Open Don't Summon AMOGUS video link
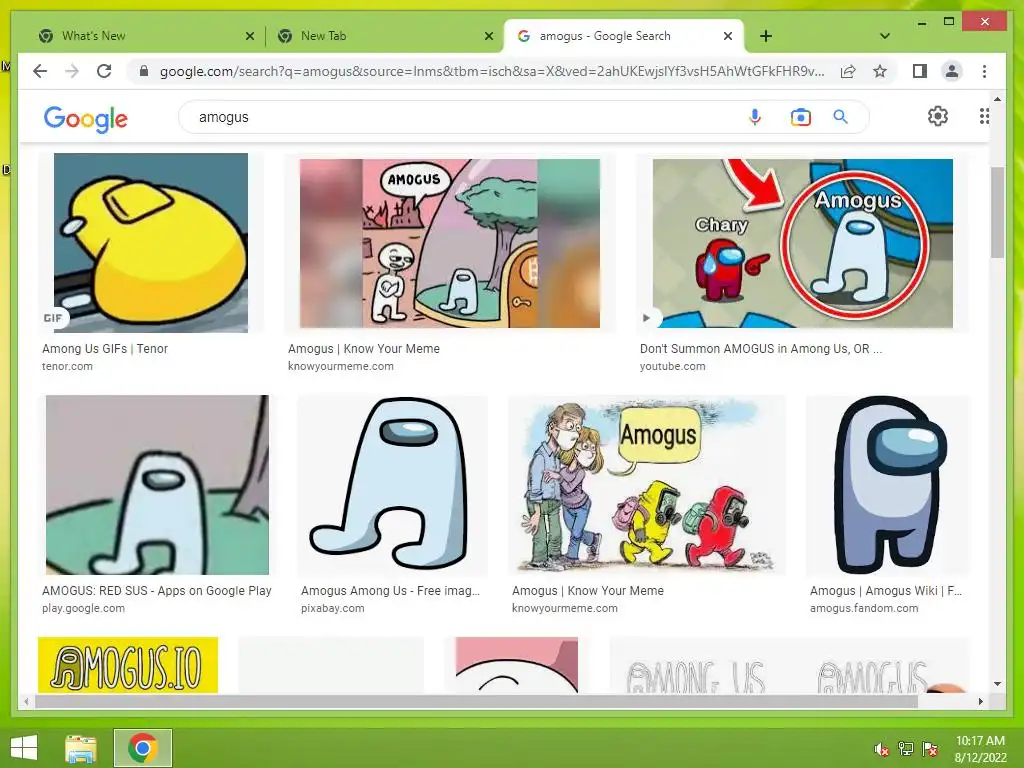This screenshot has width=1024, height=768. click(x=761, y=349)
